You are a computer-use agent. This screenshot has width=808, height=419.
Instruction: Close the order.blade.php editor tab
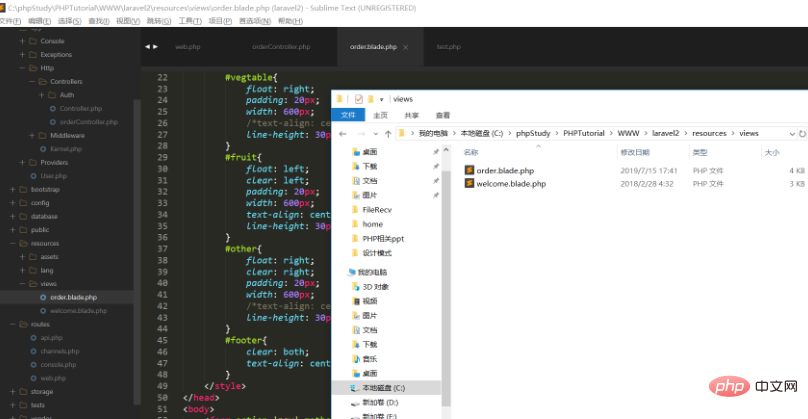[406, 47]
